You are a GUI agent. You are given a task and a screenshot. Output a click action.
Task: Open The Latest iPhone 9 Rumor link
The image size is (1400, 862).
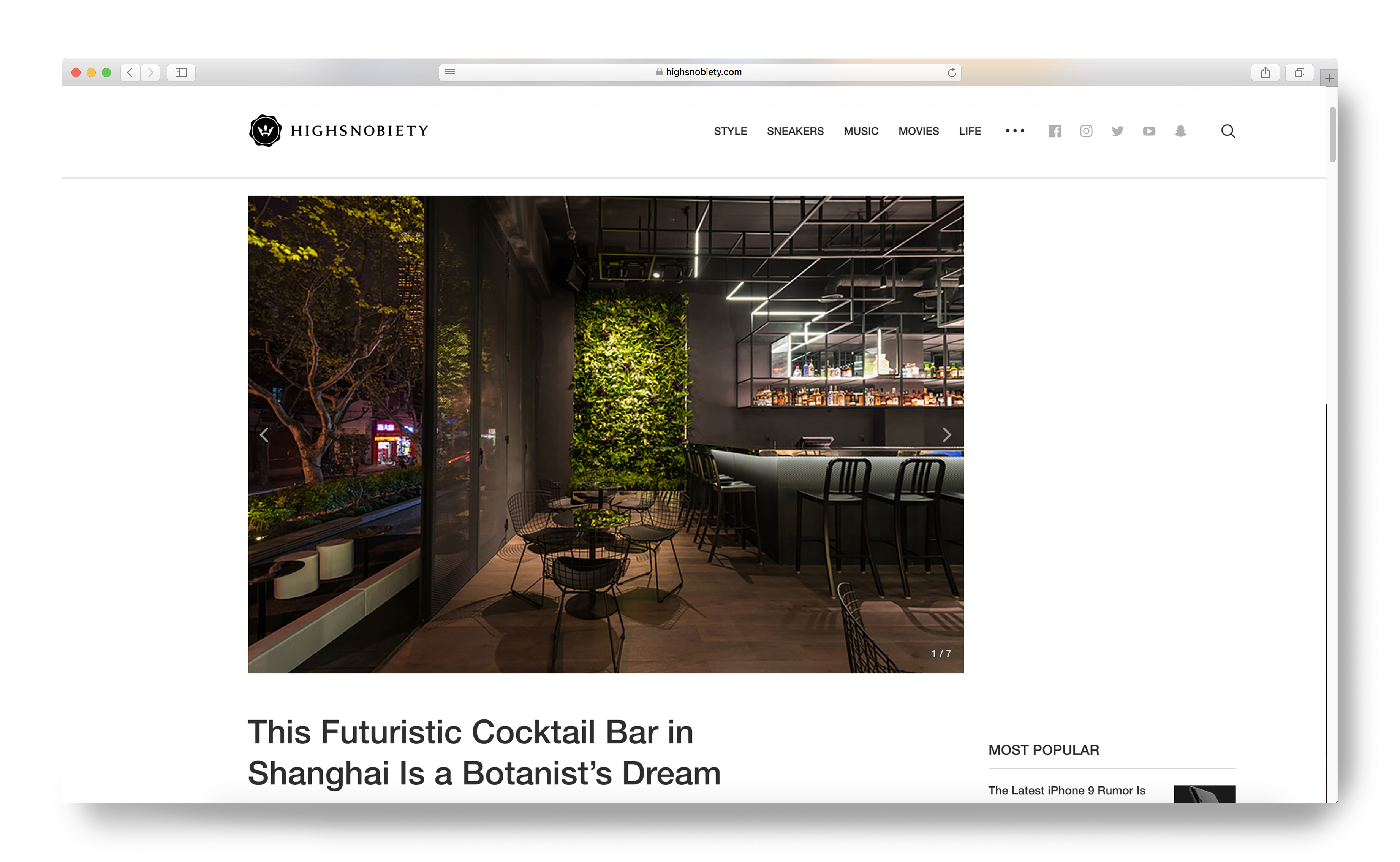click(1066, 790)
